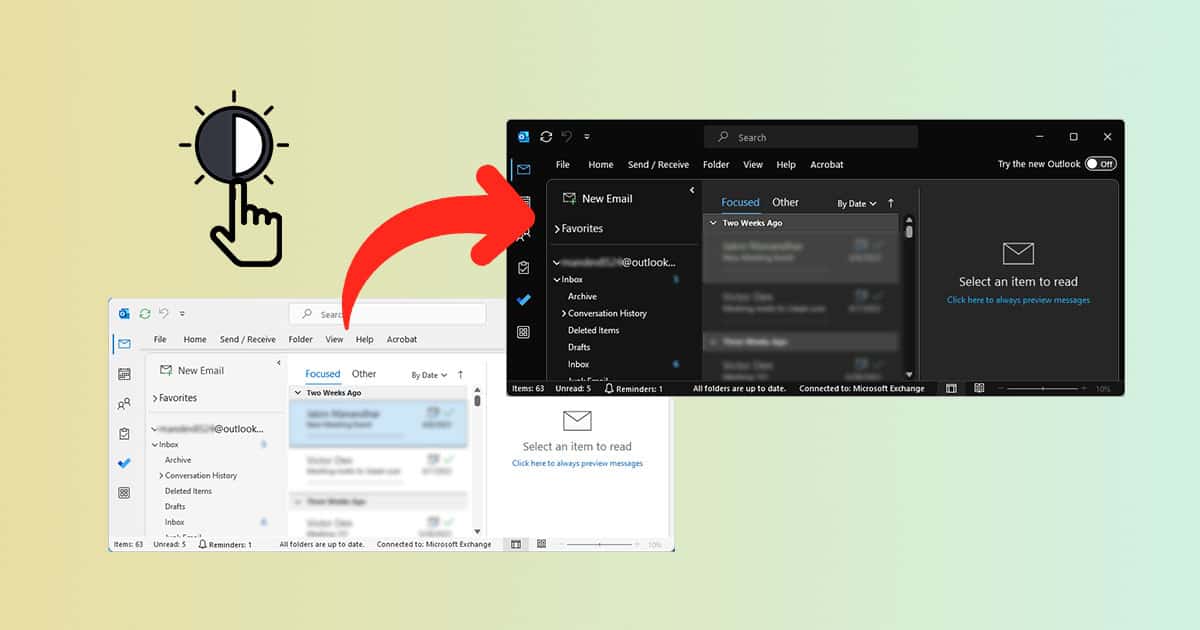Click the New Email button
The width and height of the screenshot is (1200, 630).
(x=602, y=198)
